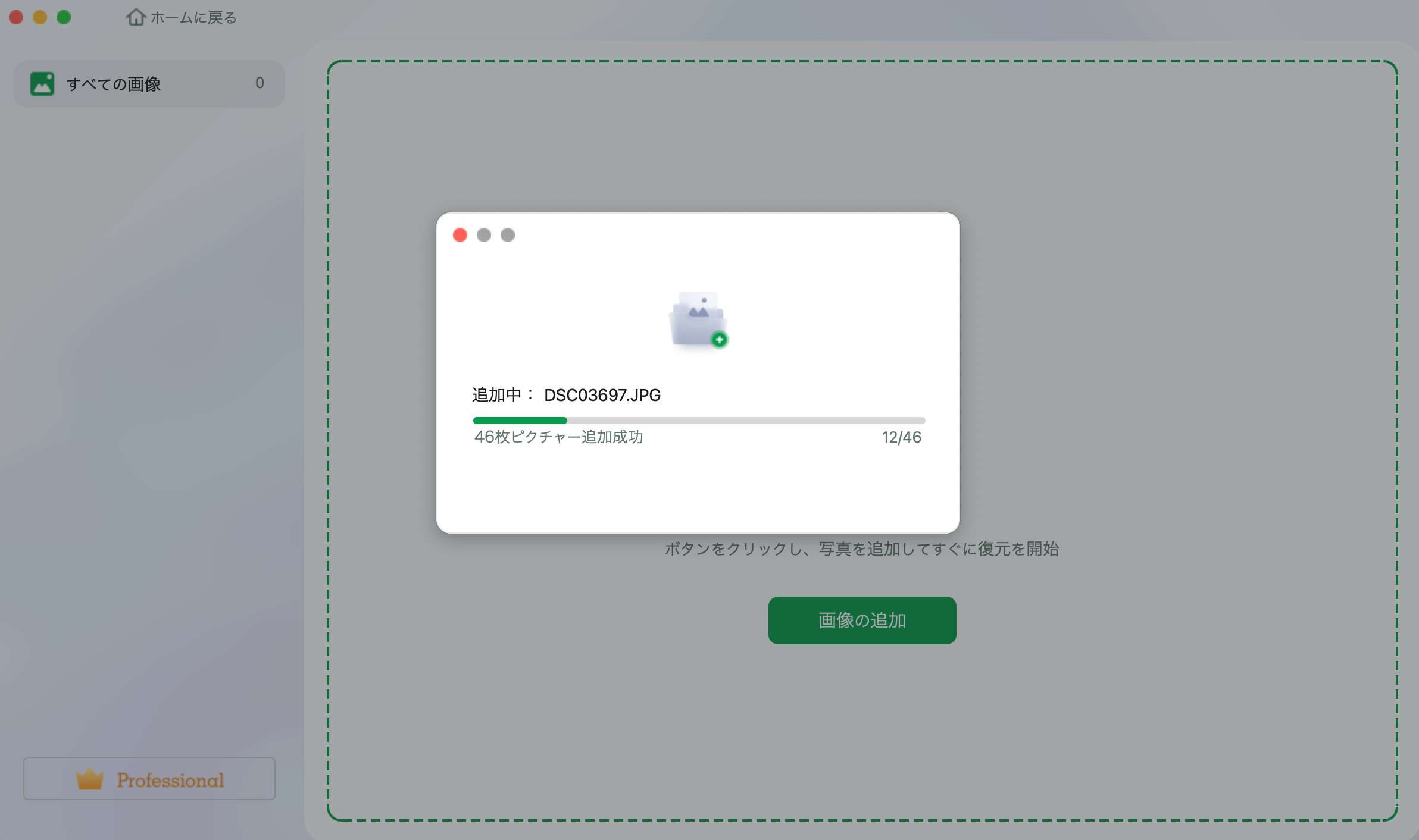Click the image count 0 in sidebar

click(x=260, y=83)
